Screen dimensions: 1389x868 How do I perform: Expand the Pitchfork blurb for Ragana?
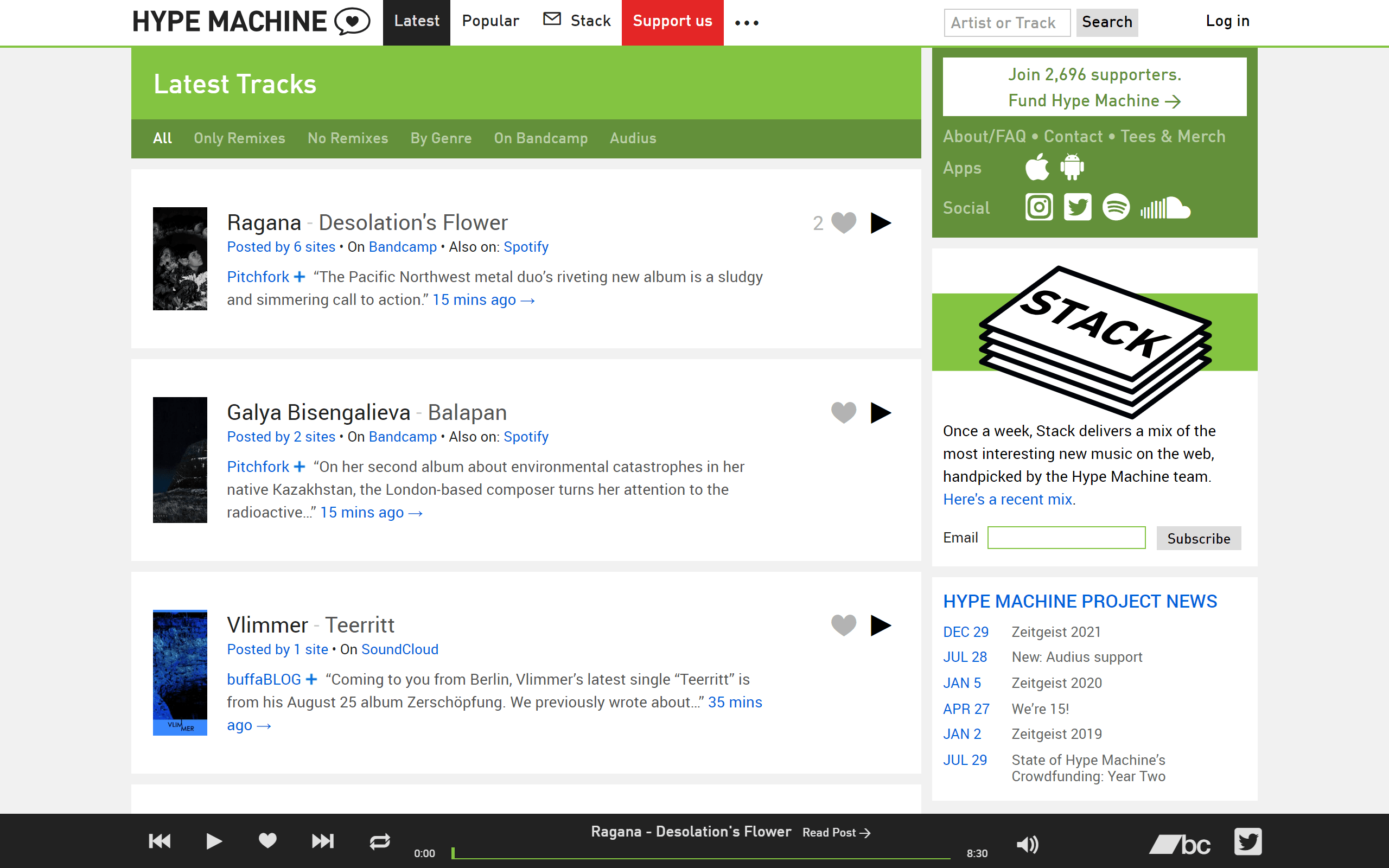click(x=299, y=277)
